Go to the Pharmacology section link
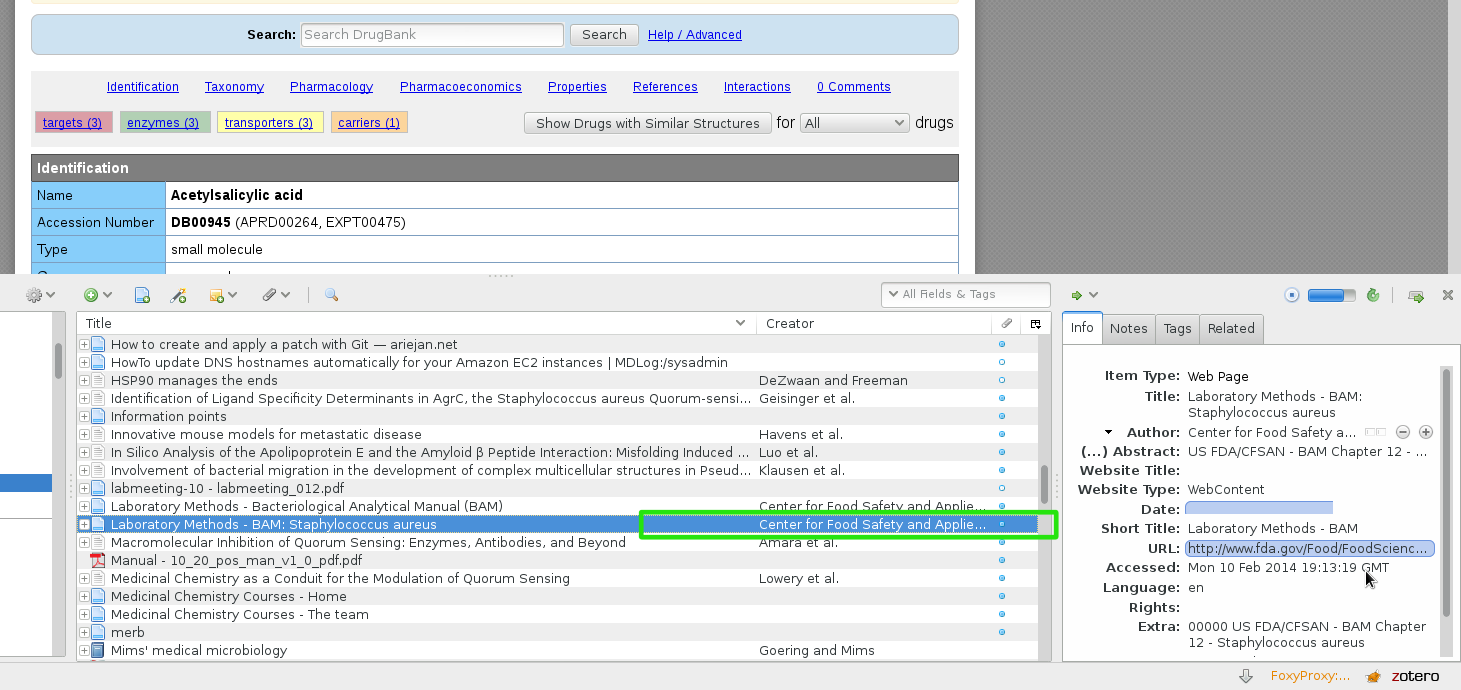The height and width of the screenshot is (690, 1461). pyautogui.click(x=331, y=87)
